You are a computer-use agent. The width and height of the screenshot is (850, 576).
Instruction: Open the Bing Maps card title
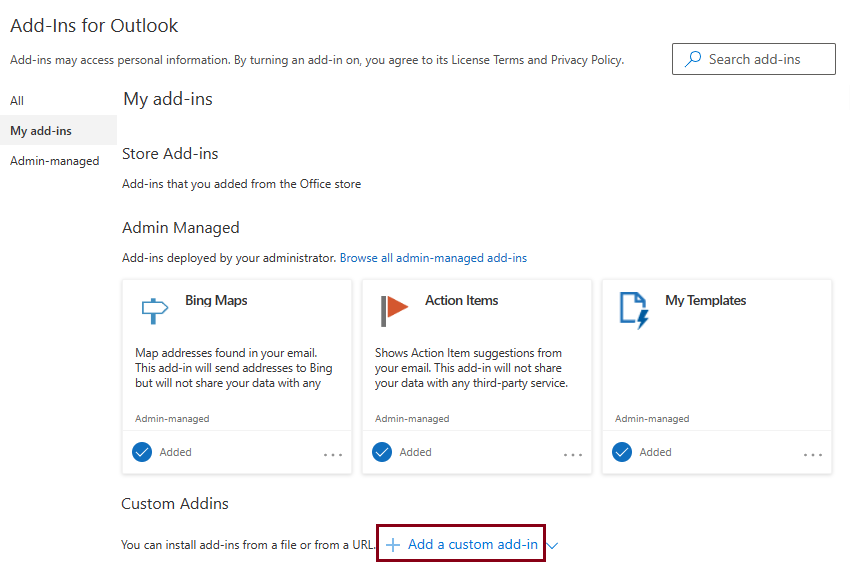click(x=216, y=300)
